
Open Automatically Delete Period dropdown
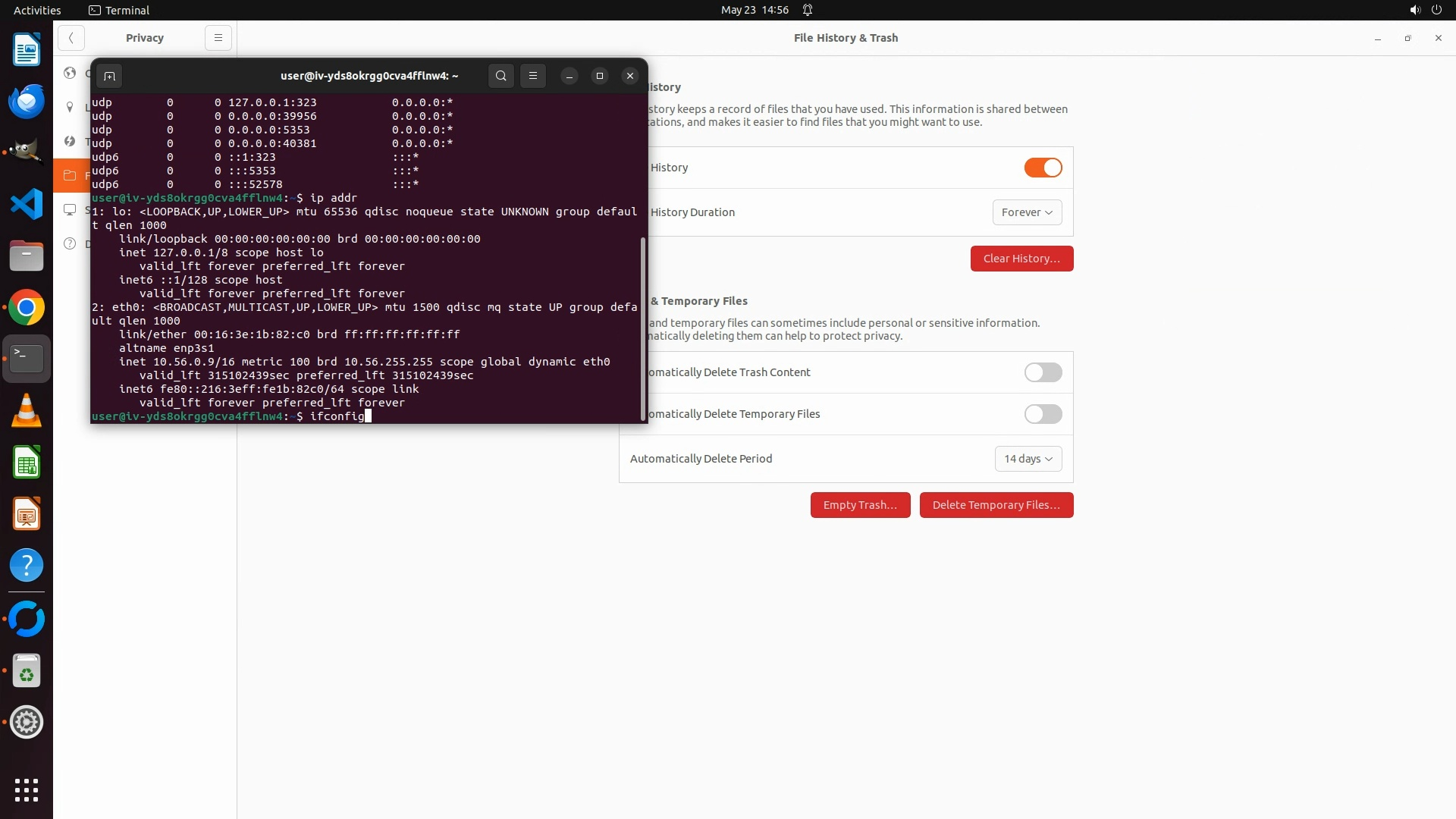[1028, 459]
